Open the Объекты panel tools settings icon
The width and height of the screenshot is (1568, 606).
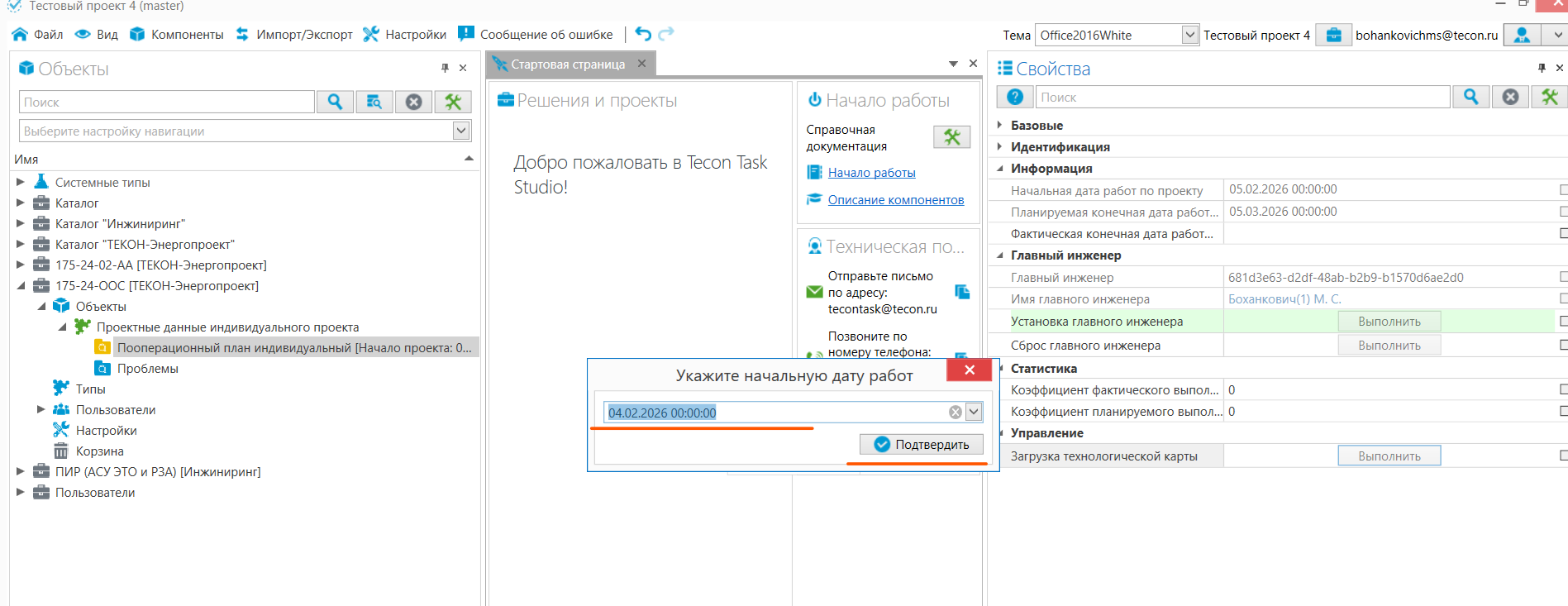tap(453, 102)
